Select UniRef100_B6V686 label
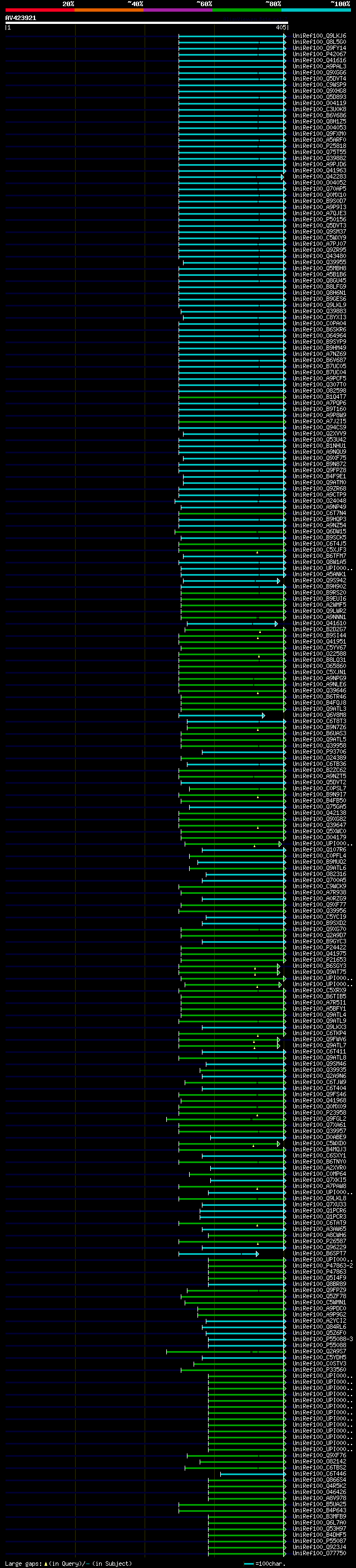 coord(319,116)
